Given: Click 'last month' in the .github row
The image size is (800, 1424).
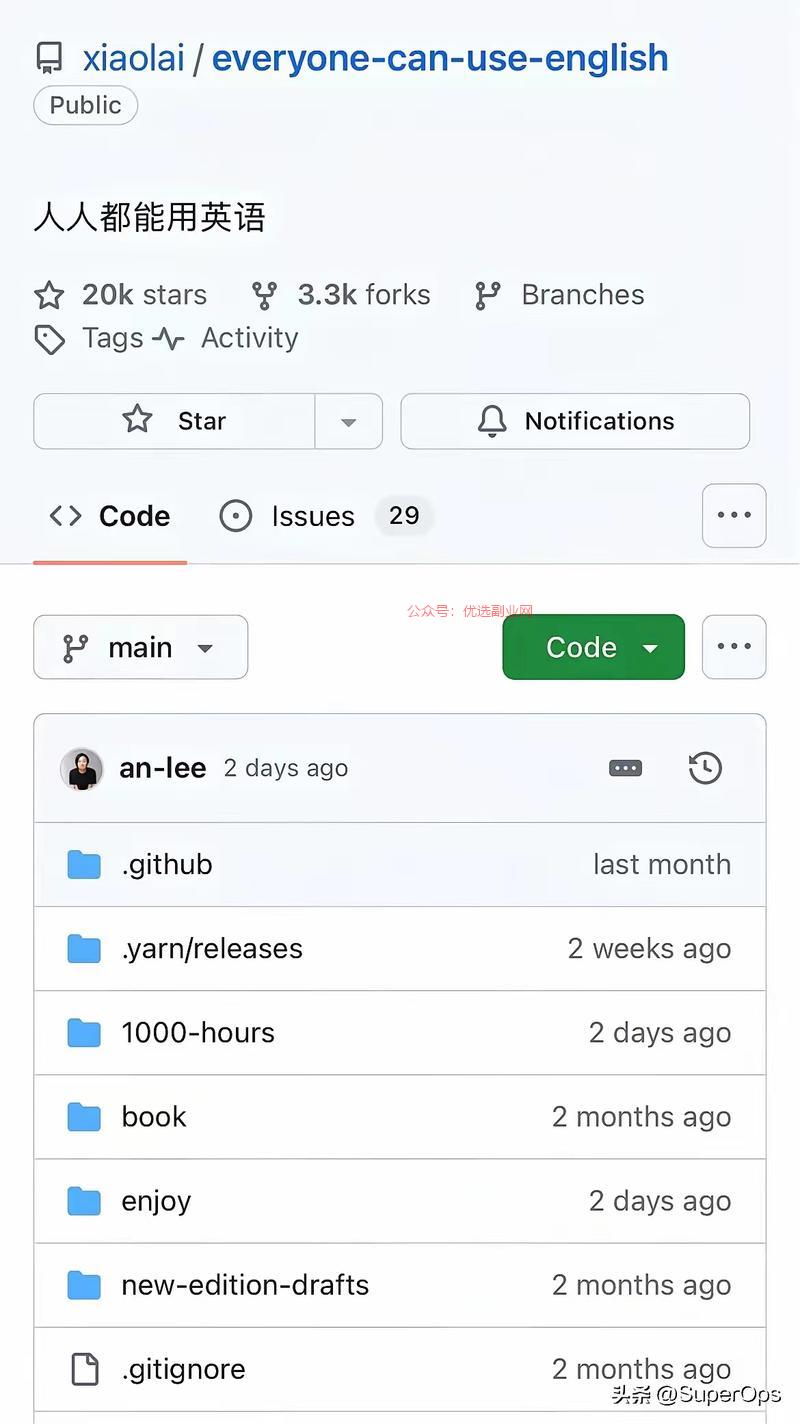Looking at the screenshot, I should pos(662,864).
